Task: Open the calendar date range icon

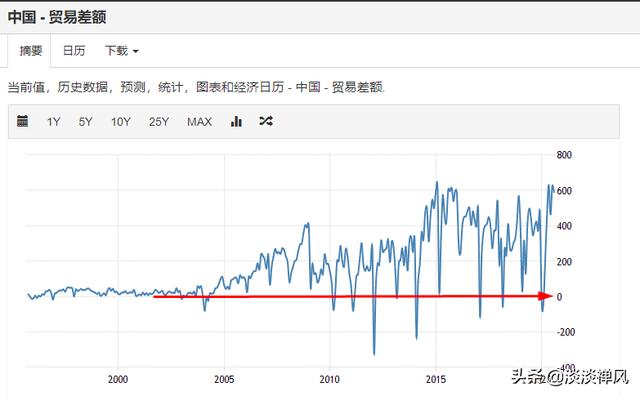Action: [22, 121]
